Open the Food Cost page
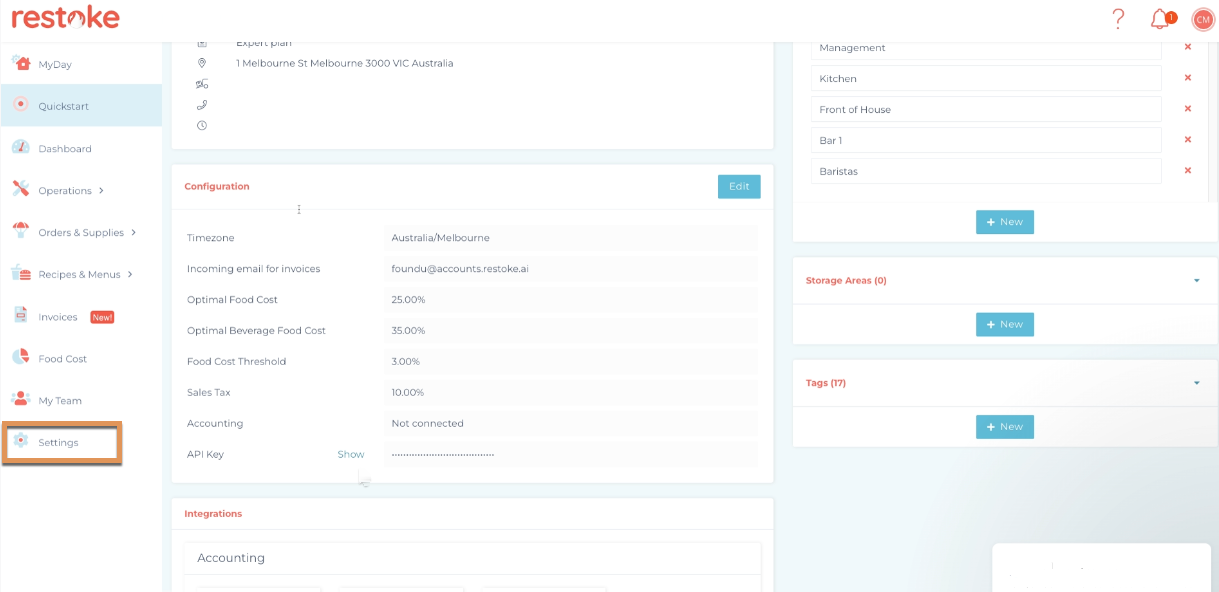The height and width of the screenshot is (592, 1219). pyautogui.click(x=62, y=359)
